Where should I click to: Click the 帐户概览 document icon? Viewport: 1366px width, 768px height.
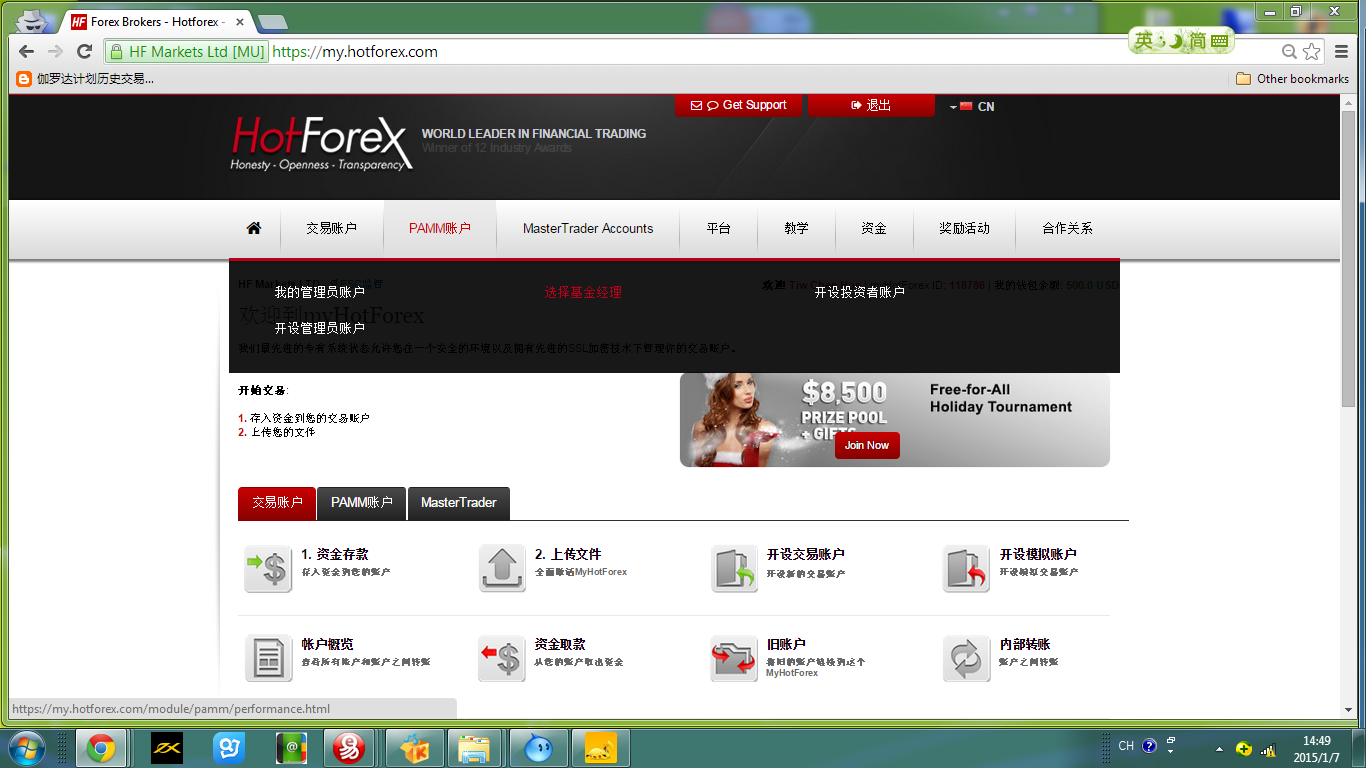268,659
